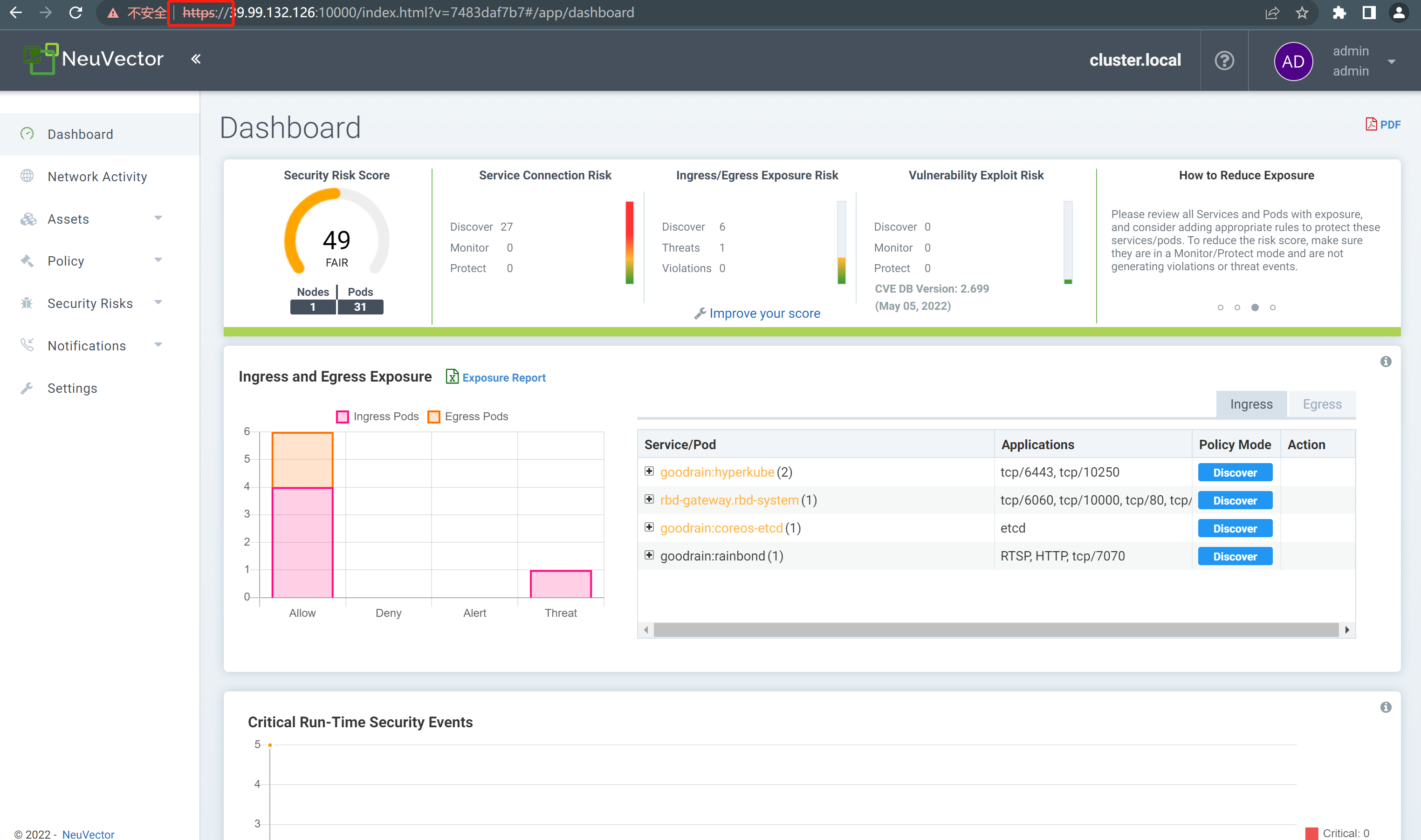Click Discover button for goodrain:rainbond
Image resolution: width=1421 pixels, height=840 pixels.
coord(1237,556)
